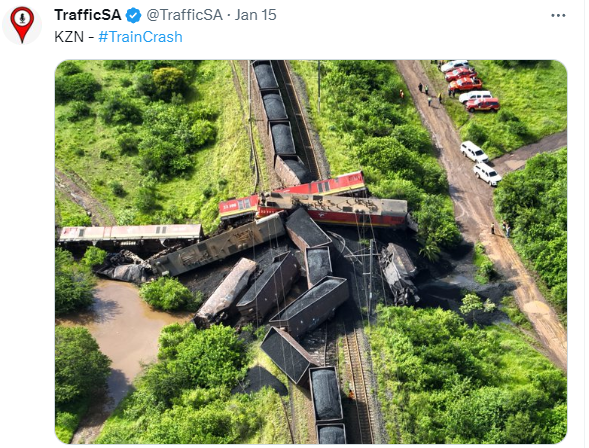Open the Jan 15 timestamp link
Image resolution: width=589 pixels, height=448 pixels.
[255, 15]
